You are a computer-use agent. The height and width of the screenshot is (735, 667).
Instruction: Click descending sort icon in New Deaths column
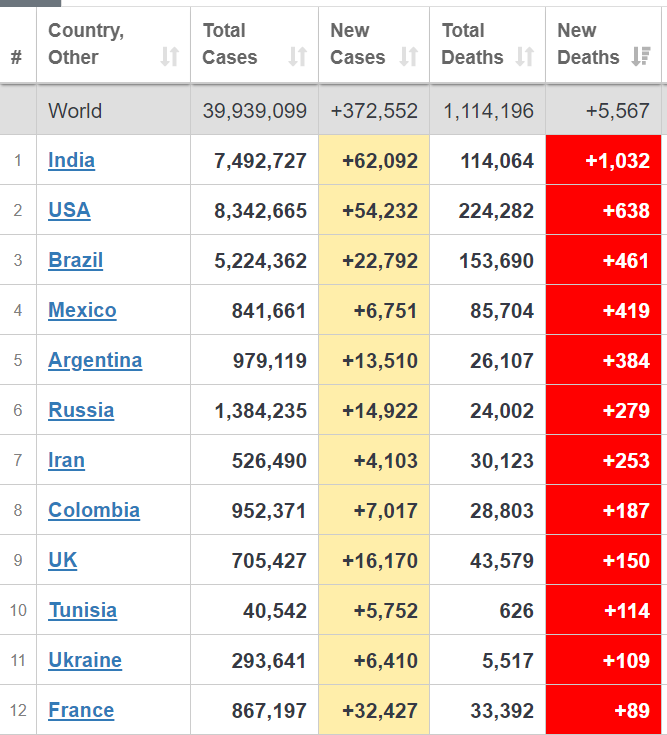point(641,57)
